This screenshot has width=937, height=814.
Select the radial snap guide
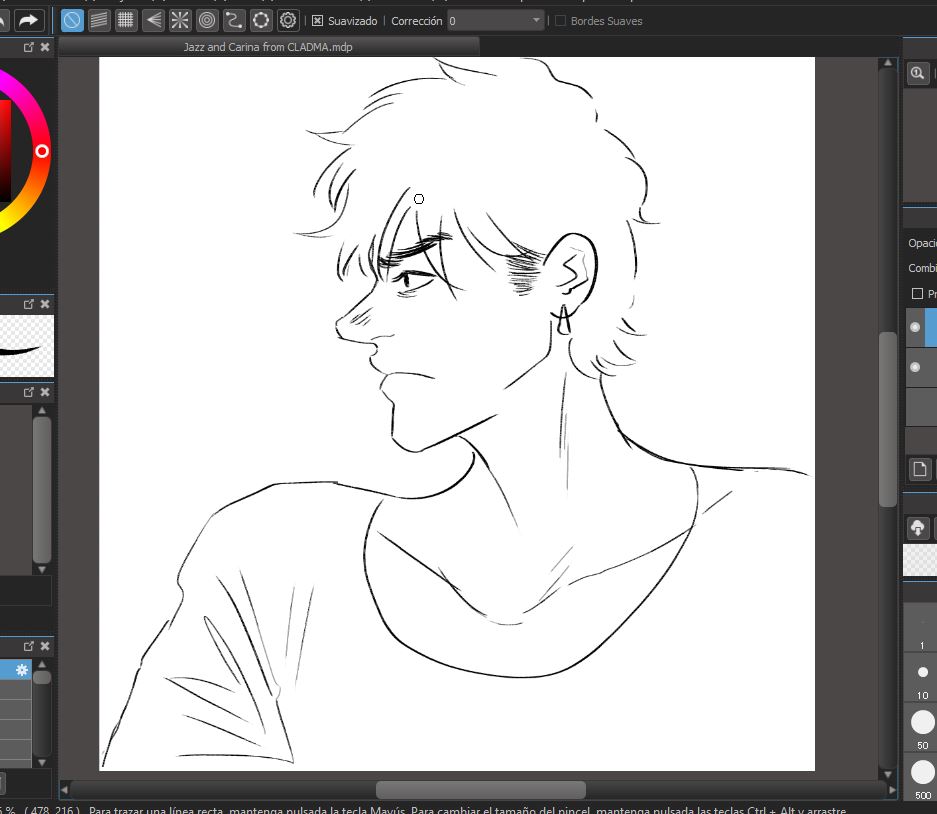pyautogui.click(x=180, y=20)
